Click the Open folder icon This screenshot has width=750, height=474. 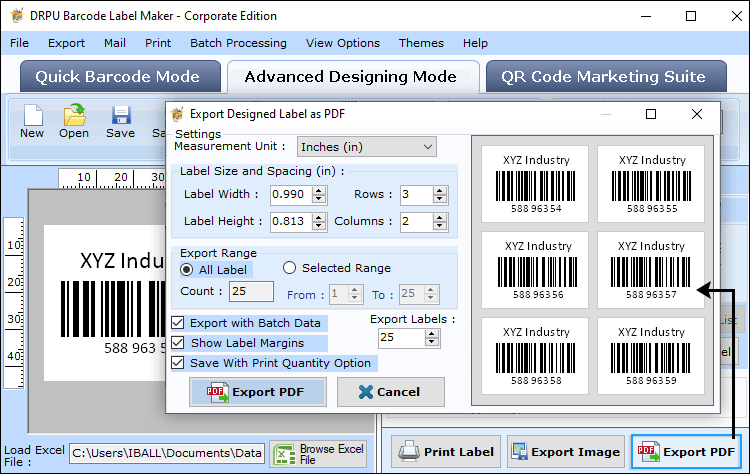pyautogui.click(x=74, y=115)
